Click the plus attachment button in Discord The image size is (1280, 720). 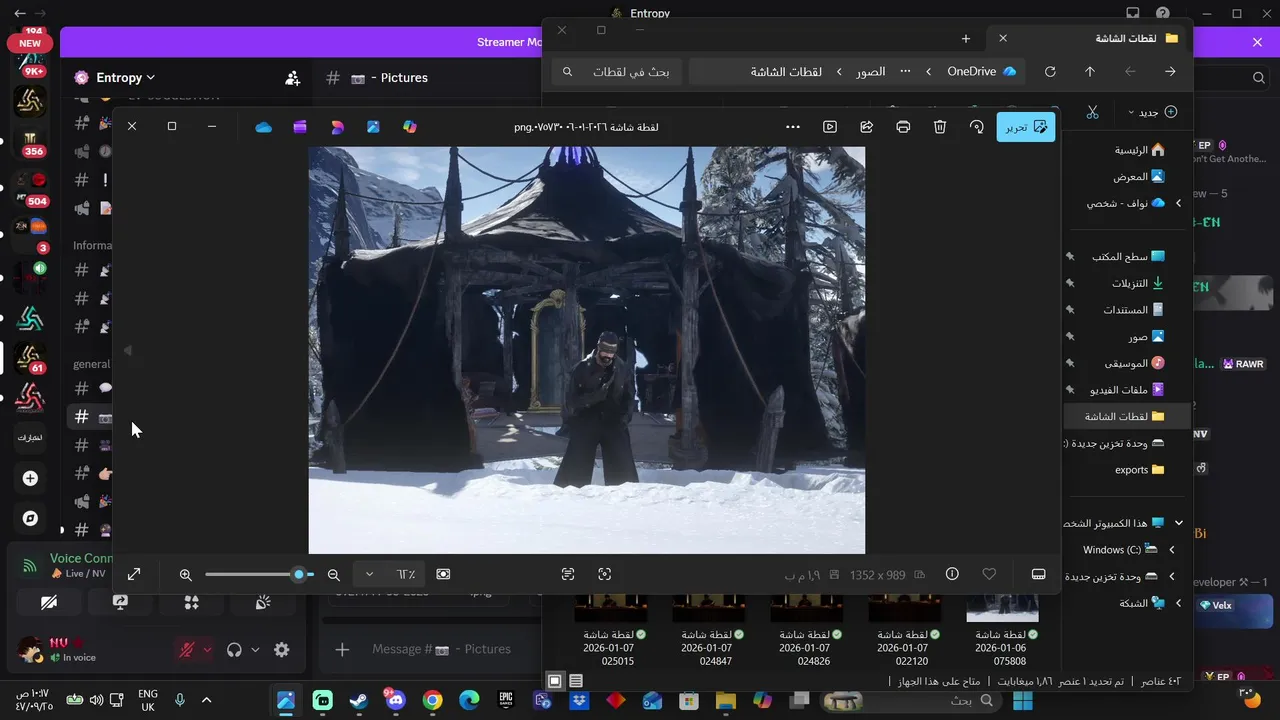(342, 650)
